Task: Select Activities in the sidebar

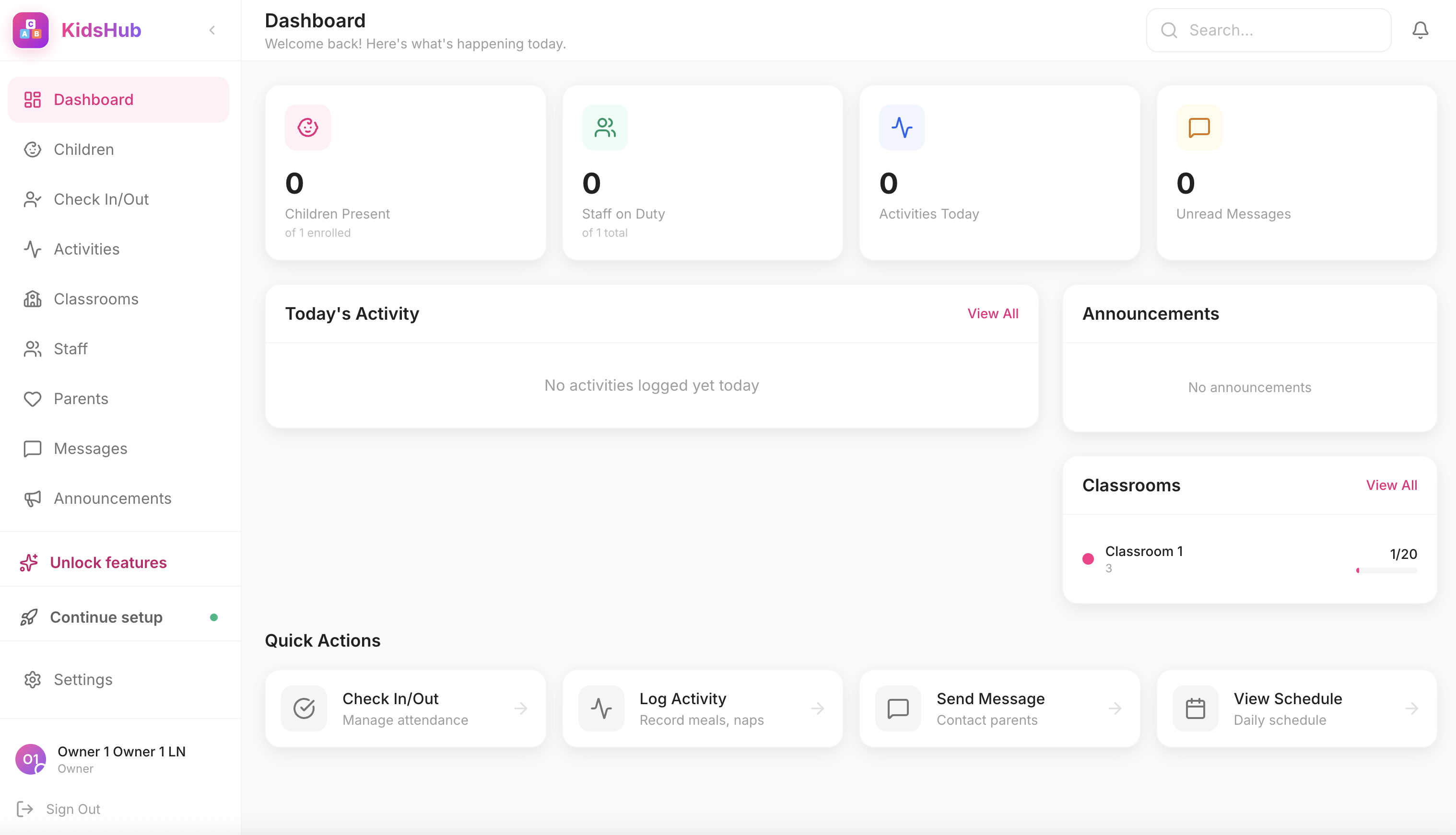Action: [x=118, y=249]
